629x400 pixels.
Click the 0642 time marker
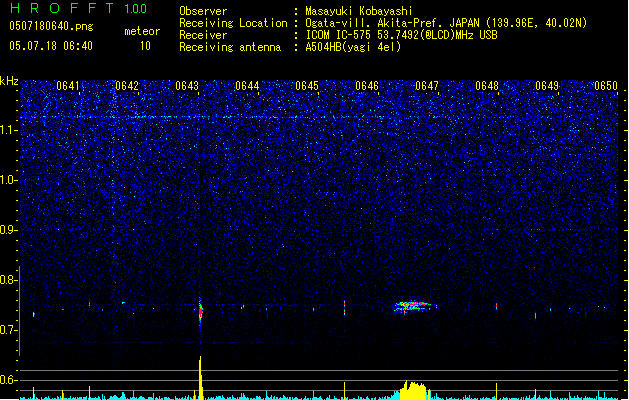click(127, 86)
